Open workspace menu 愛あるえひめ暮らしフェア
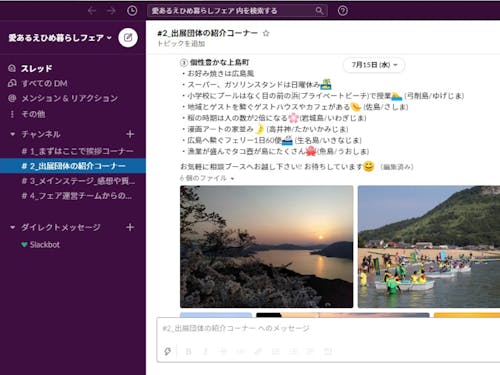Image resolution: width=500 pixels, height=375 pixels. pyautogui.click(x=60, y=38)
